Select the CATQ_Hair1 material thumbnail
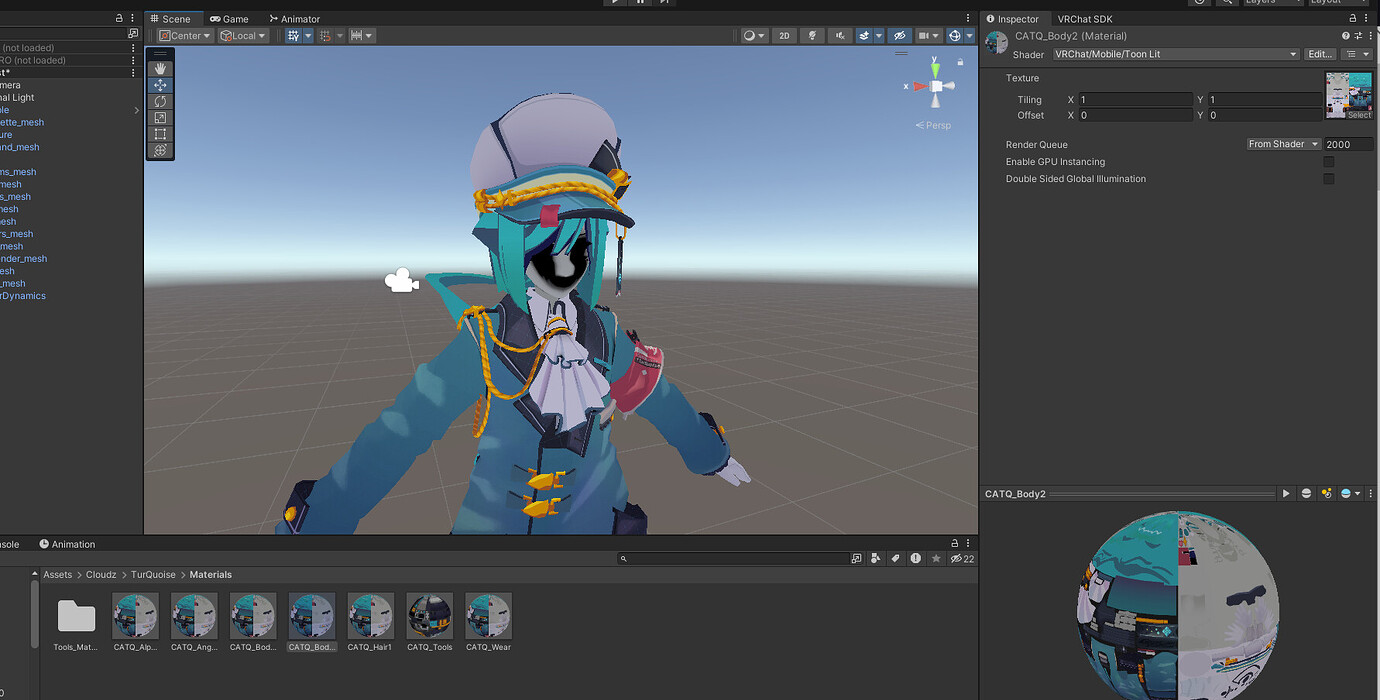This screenshot has width=1380, height=700. [x=370, y=616]
